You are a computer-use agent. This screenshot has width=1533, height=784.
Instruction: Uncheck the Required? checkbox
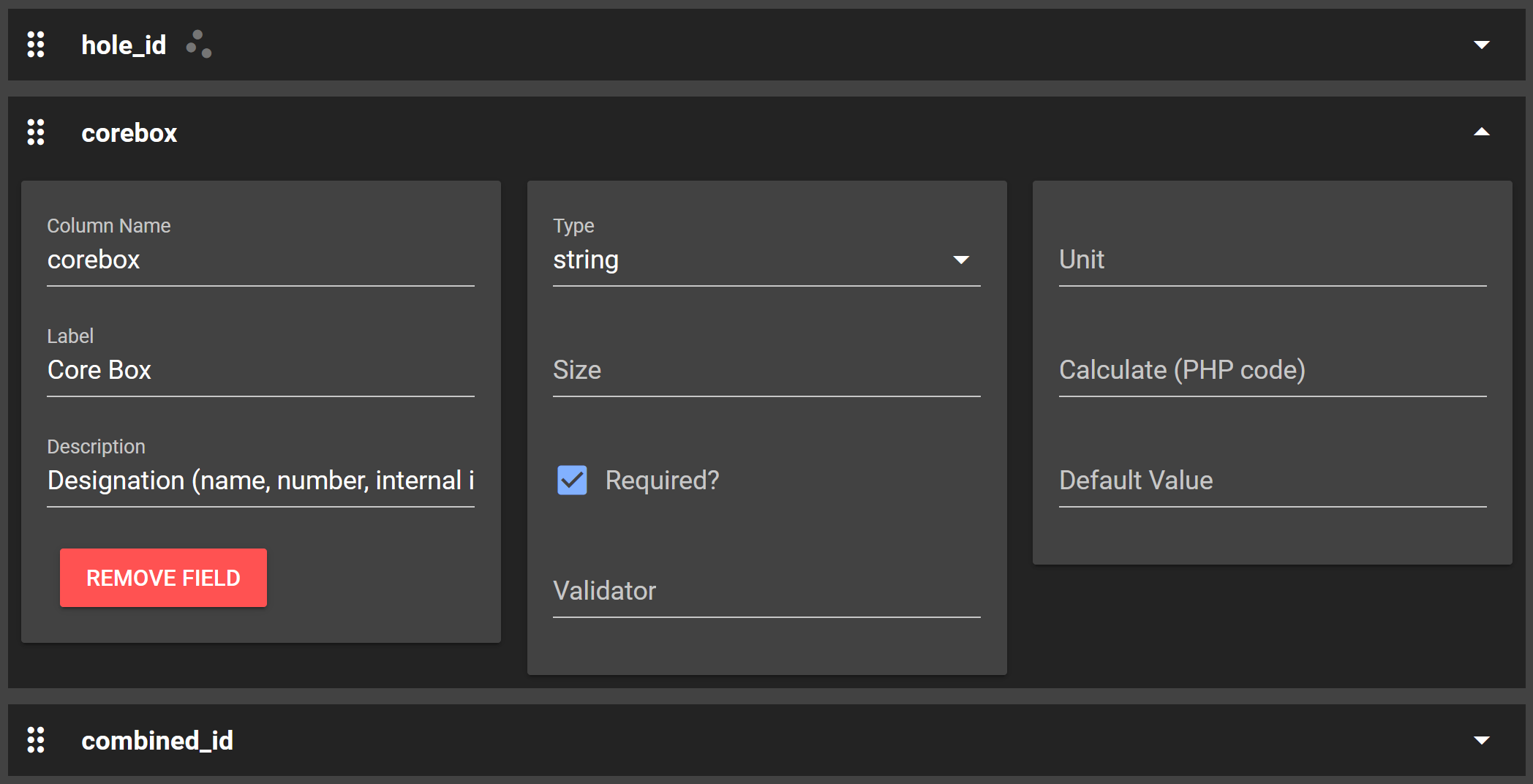[572, 480]
